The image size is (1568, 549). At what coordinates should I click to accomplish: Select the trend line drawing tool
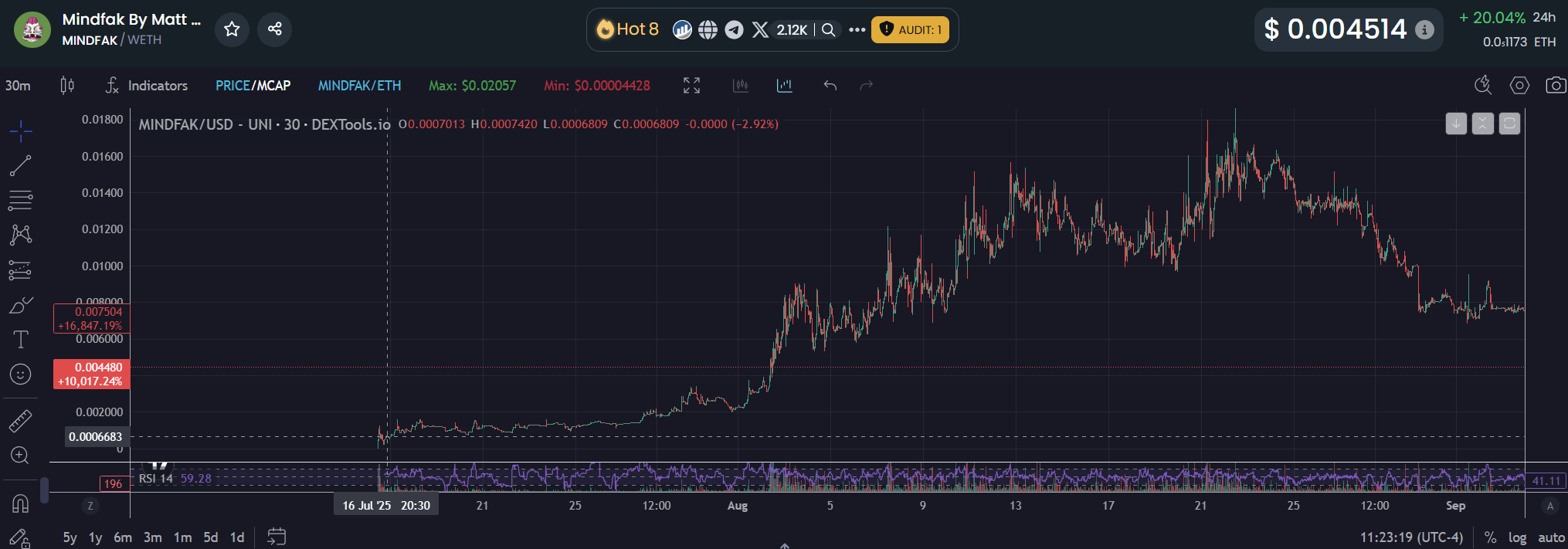20,165
